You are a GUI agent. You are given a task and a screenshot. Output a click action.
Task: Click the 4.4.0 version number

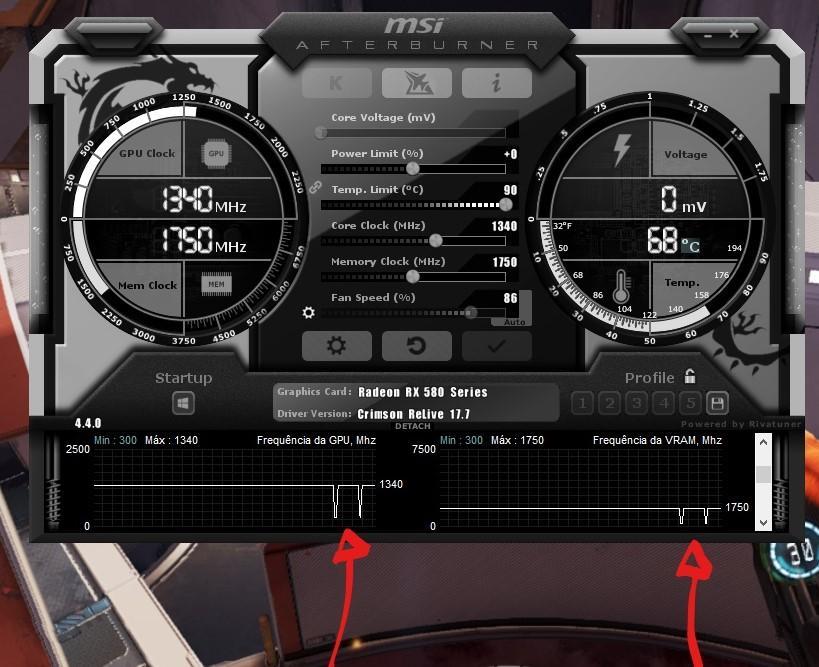[88, 423]
